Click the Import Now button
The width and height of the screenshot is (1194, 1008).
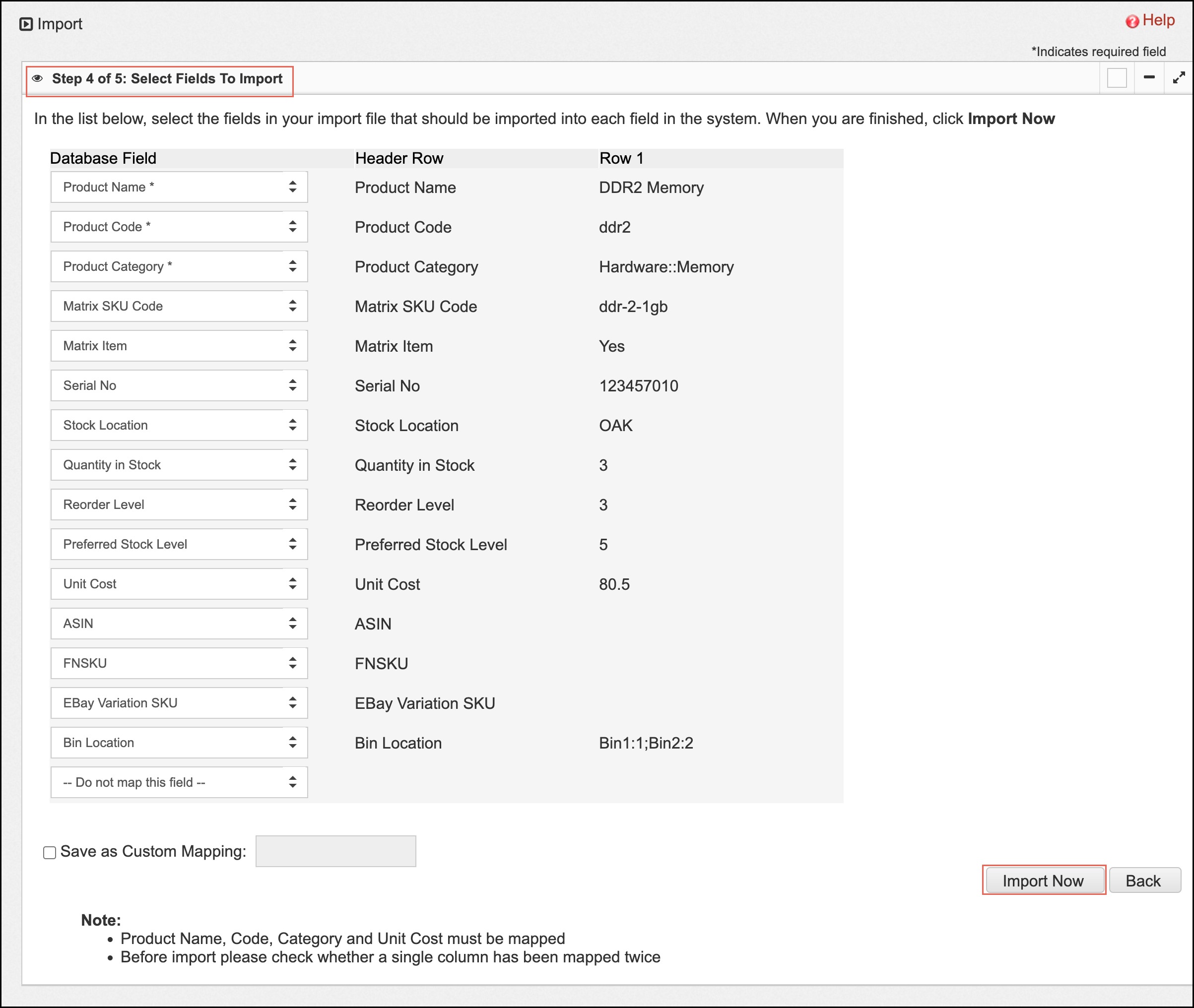point(1043,881)
